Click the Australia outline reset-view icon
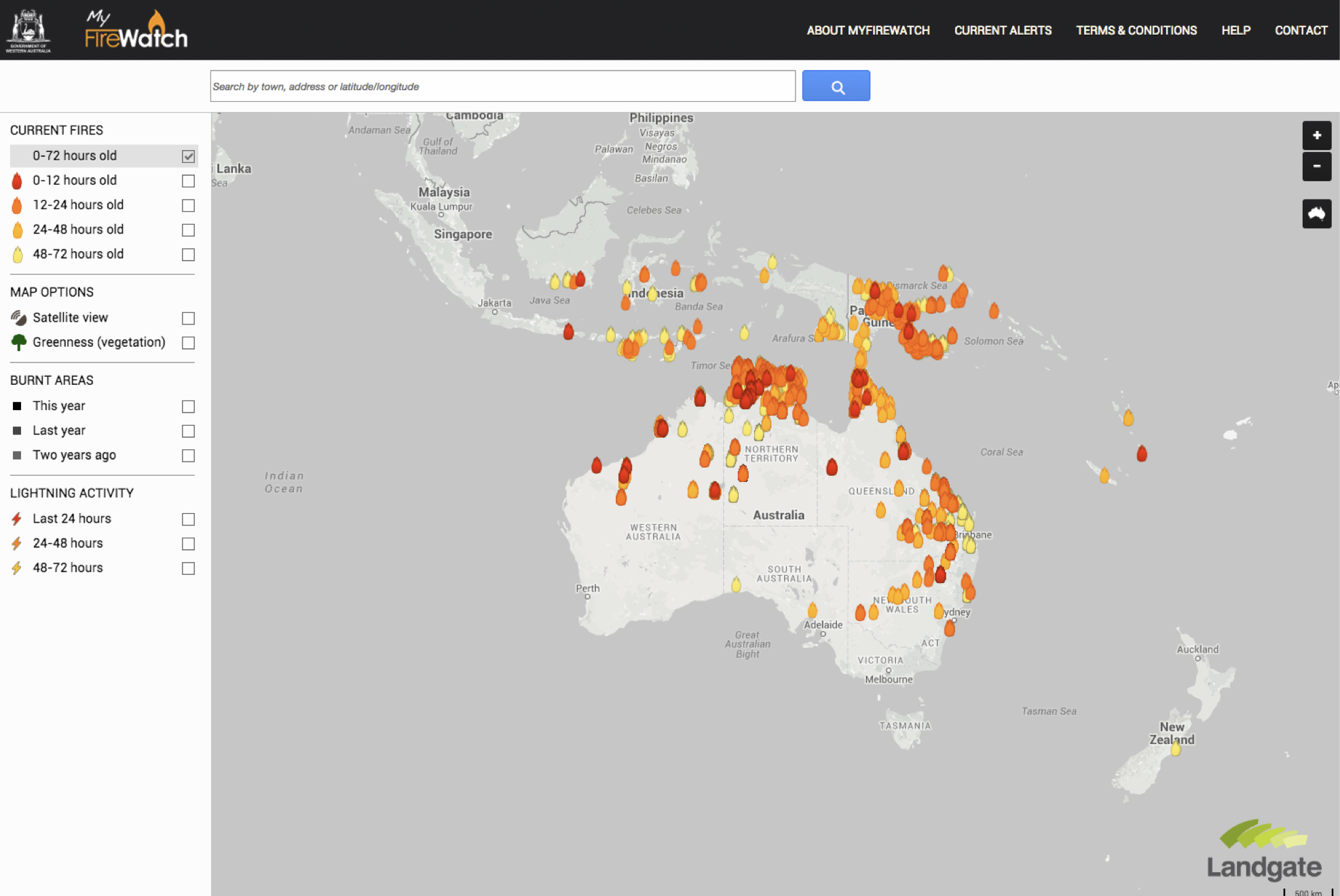Image resolution: width=1340 pixels, height=896 pixels. pos(1316,214)
